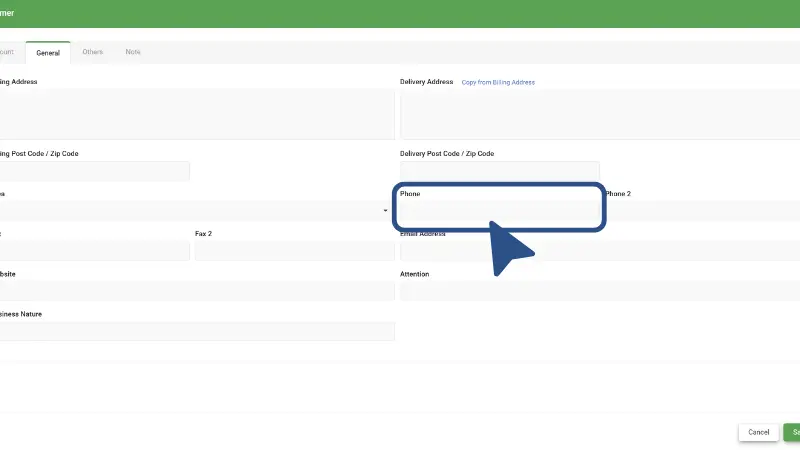This screenshot has height=450, width=800.
Task: Click the Business Nature input field
Action: [196, 331]
